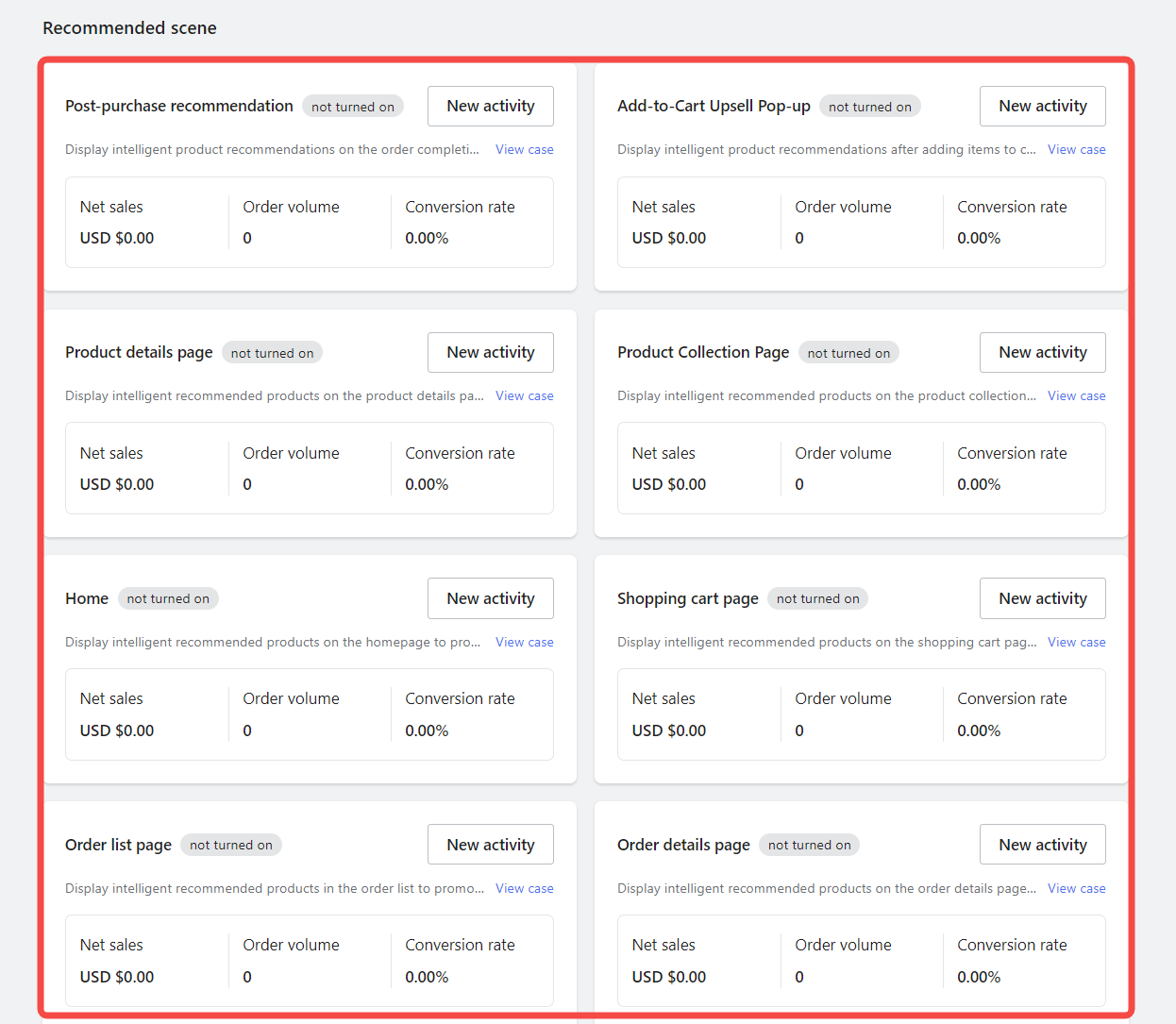This screenshot has height=1024, width=1176.
Task: Start new activity for Shopping cart page
Action: coord(1042,598)
